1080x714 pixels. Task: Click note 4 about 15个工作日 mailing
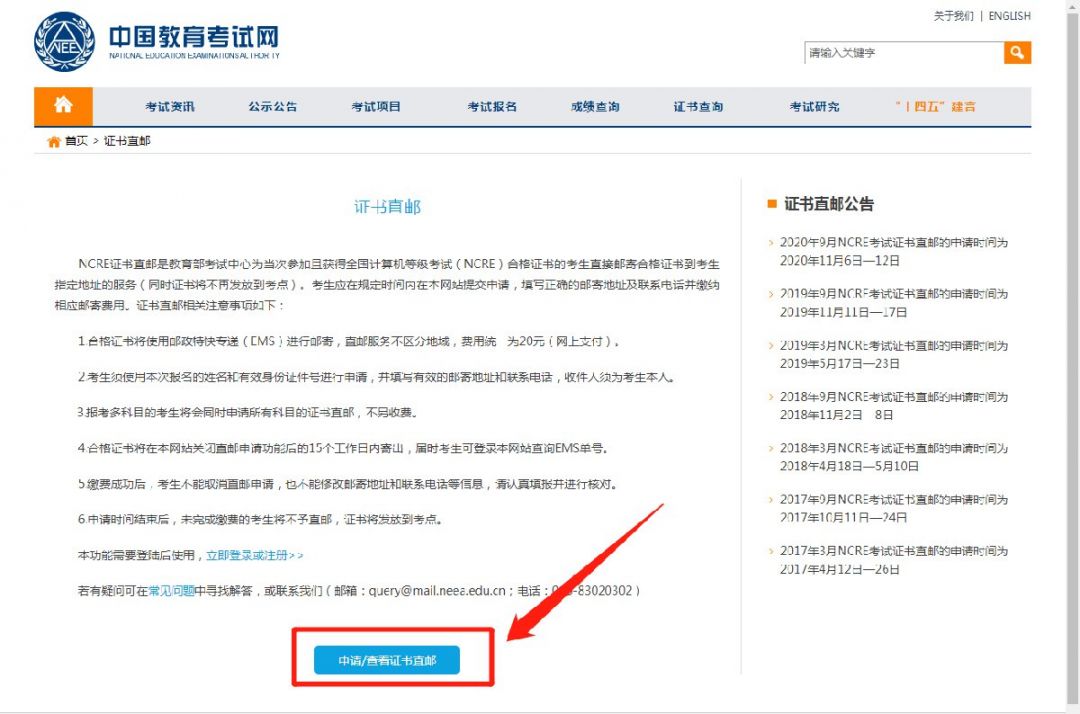point(342,448)
